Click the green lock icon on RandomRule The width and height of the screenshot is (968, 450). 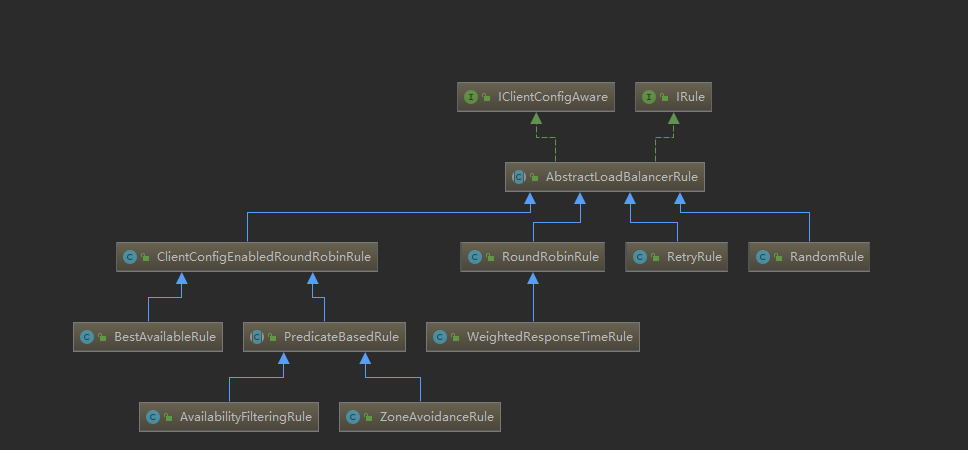[778, 258]
